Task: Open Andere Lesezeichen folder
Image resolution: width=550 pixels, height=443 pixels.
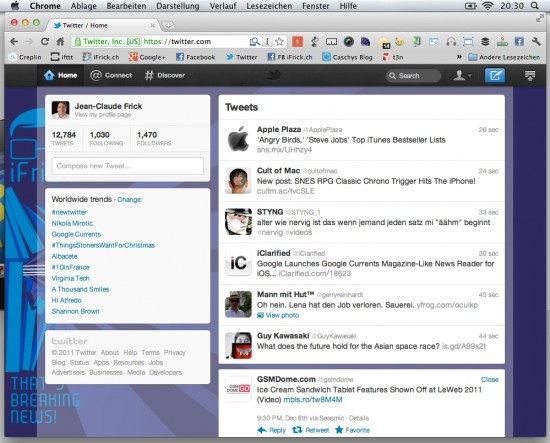Action: pyautogui.click(x=504, y=57)
